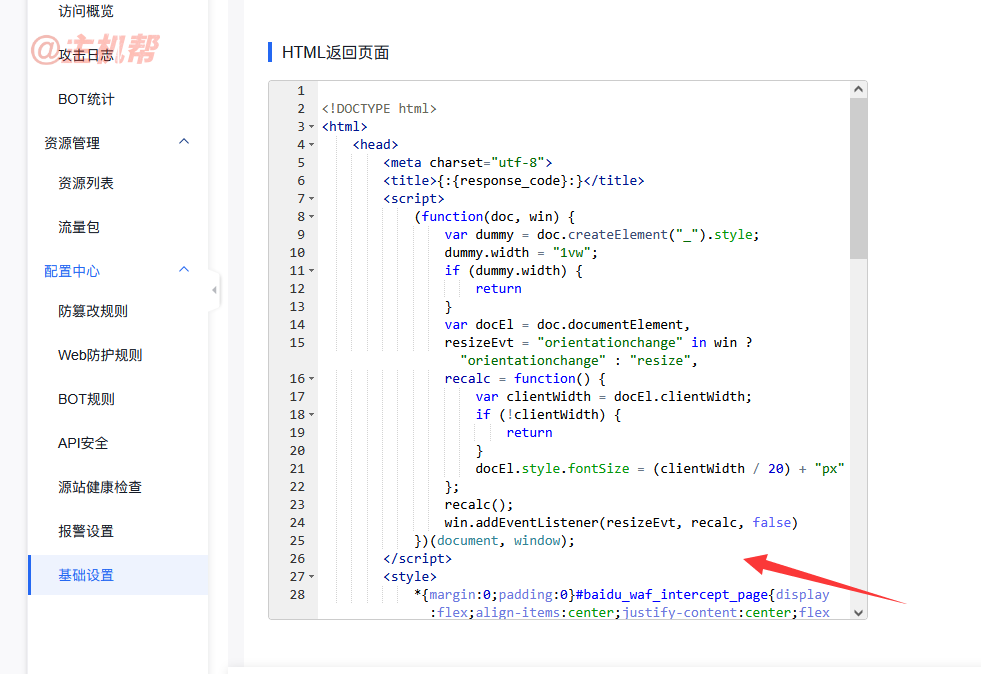981x674 pixels.
Task: Click the #baidu_waf_intercept_page style line
Action: click(x=621, y=595)
